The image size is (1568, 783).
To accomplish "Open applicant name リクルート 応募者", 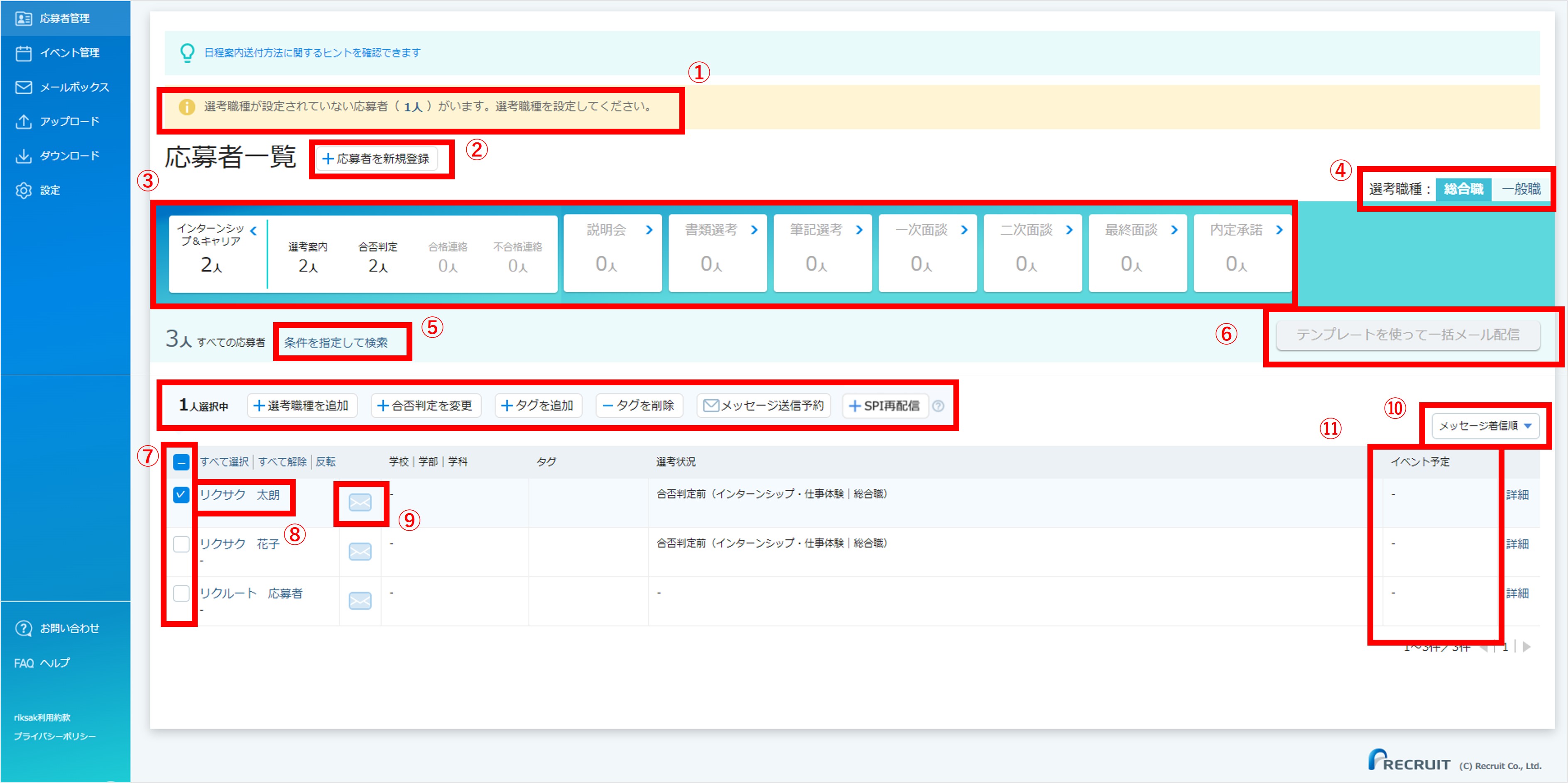I will (x=251, y=594).
